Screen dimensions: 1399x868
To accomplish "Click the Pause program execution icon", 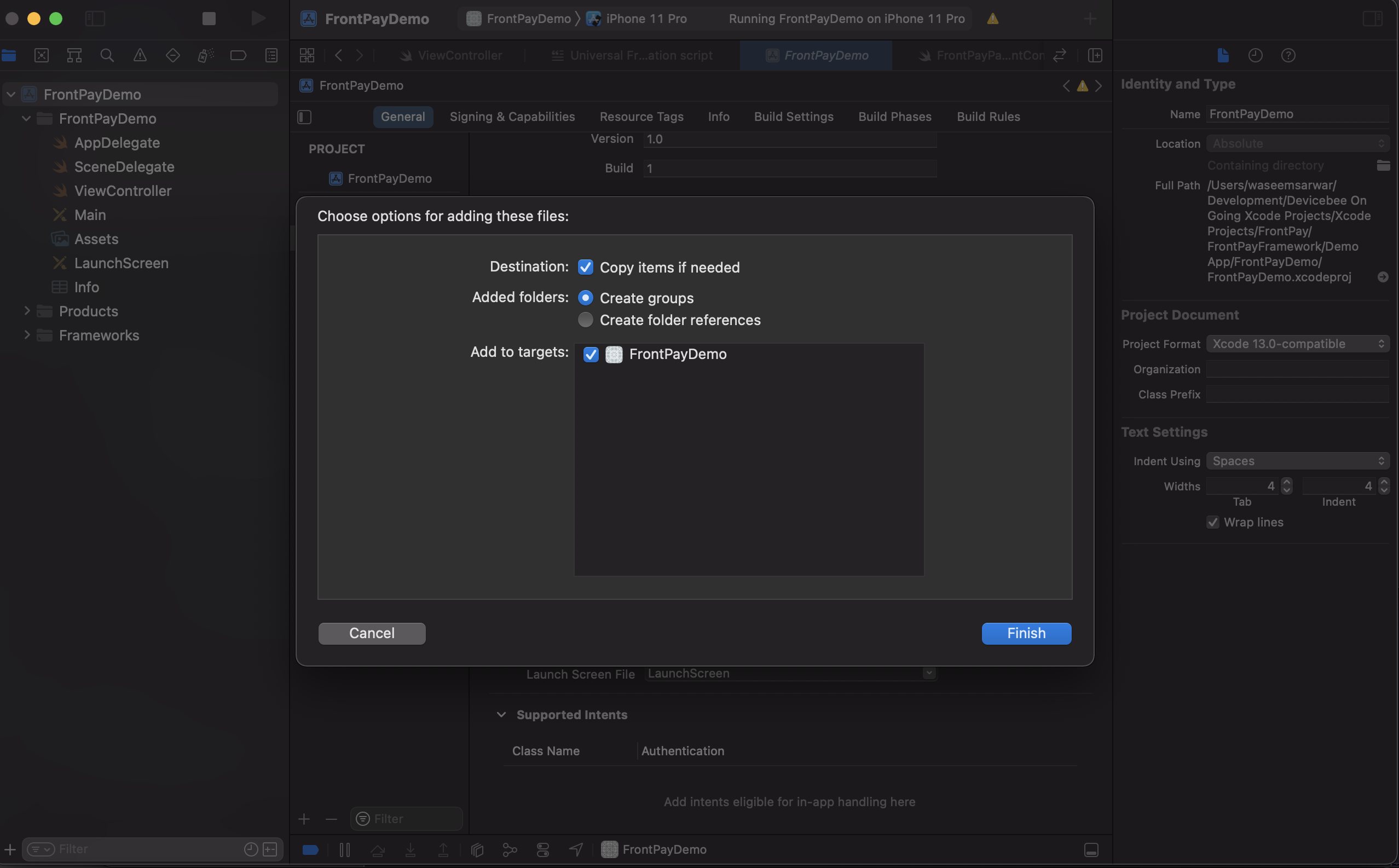I will tap(344, 849).
